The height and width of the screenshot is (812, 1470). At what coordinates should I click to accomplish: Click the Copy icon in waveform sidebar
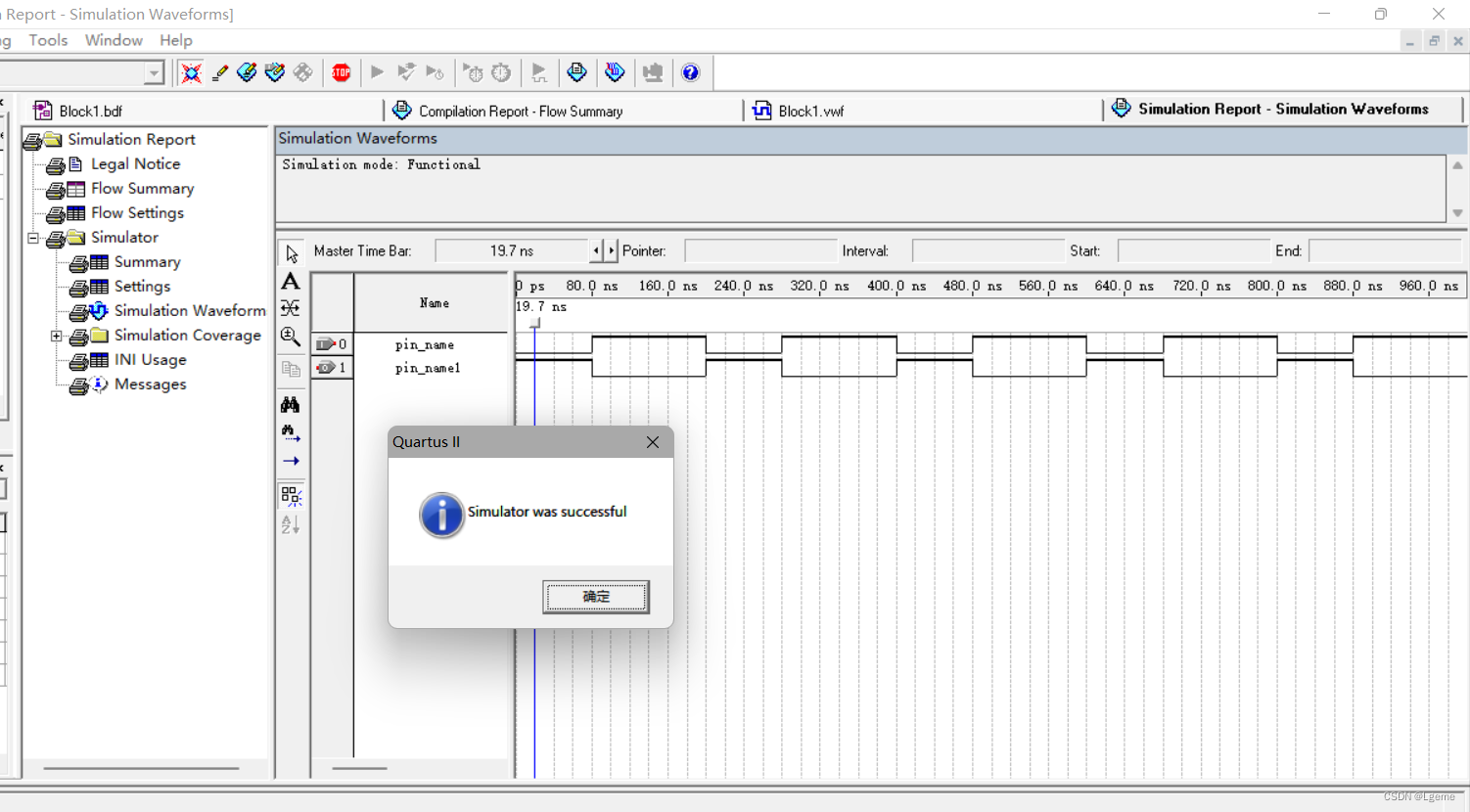coord(290,369)
